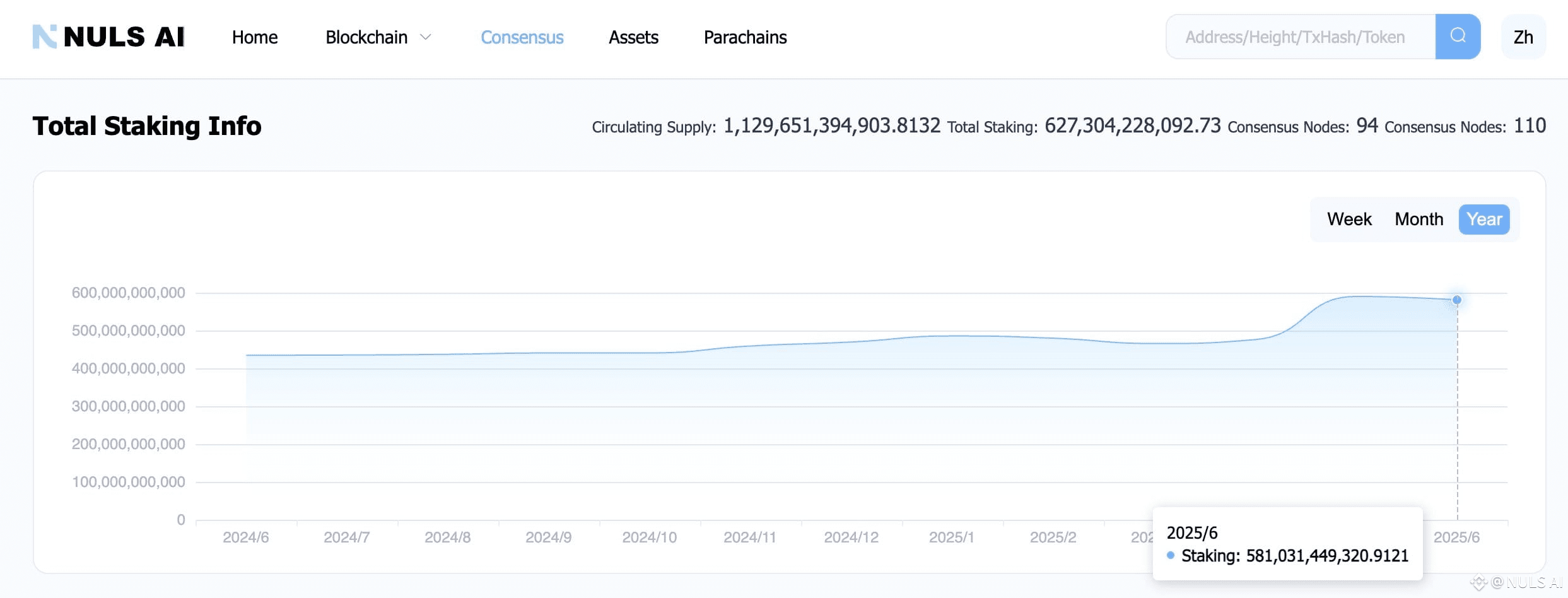Click the 2025/2 x-axis label
The height and width of the screenshot is (598, 1568).
click(1053, 537)
